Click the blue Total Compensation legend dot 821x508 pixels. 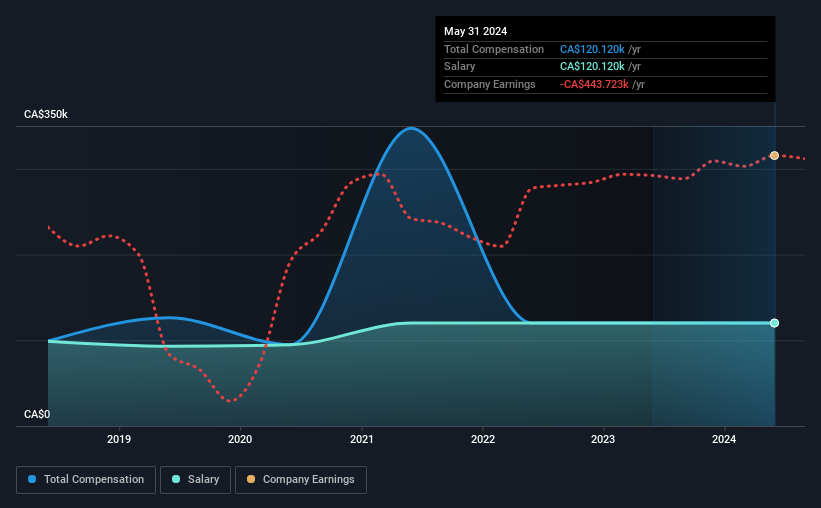click(32, 479)
